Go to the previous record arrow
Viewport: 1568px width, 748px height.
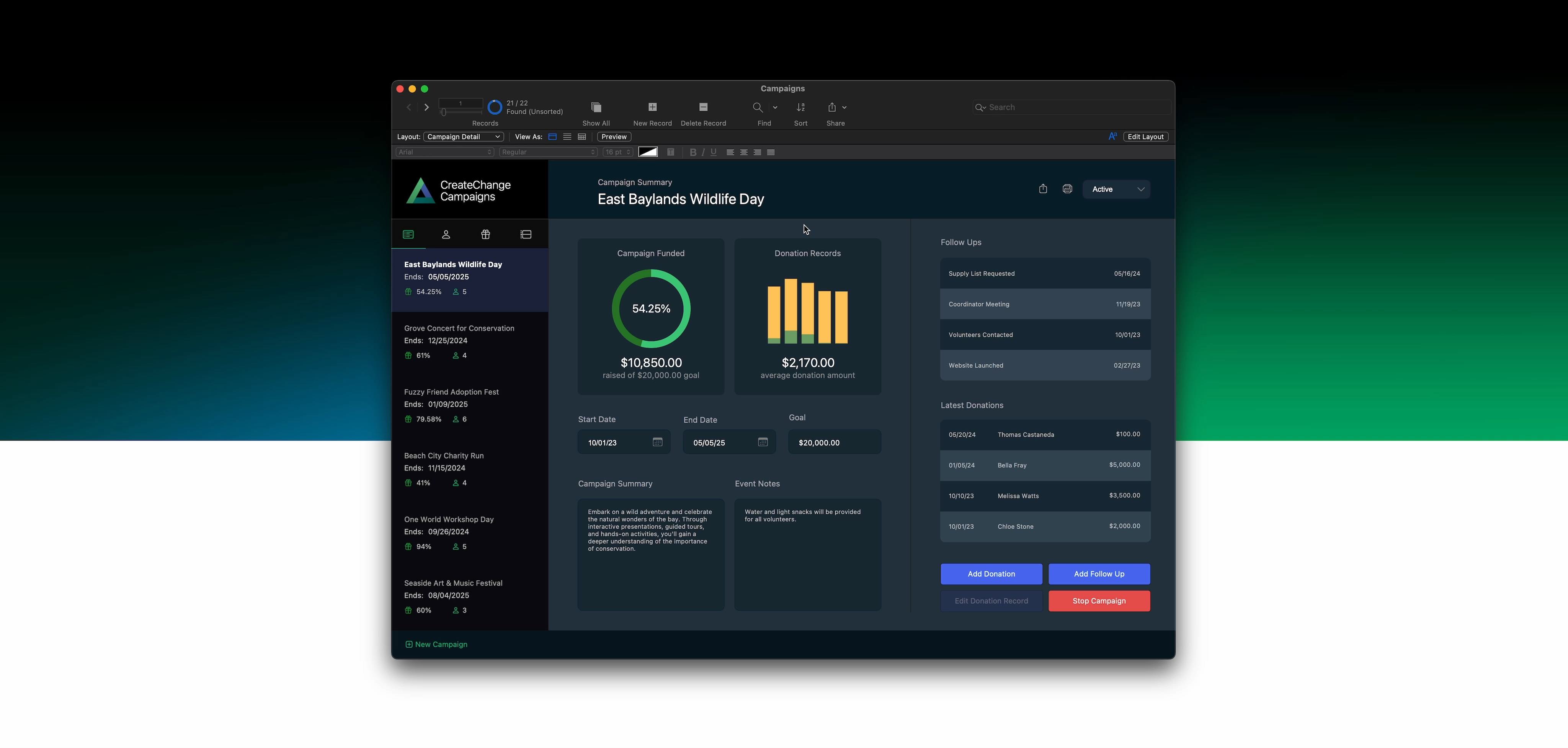click(x=409, y=107)
